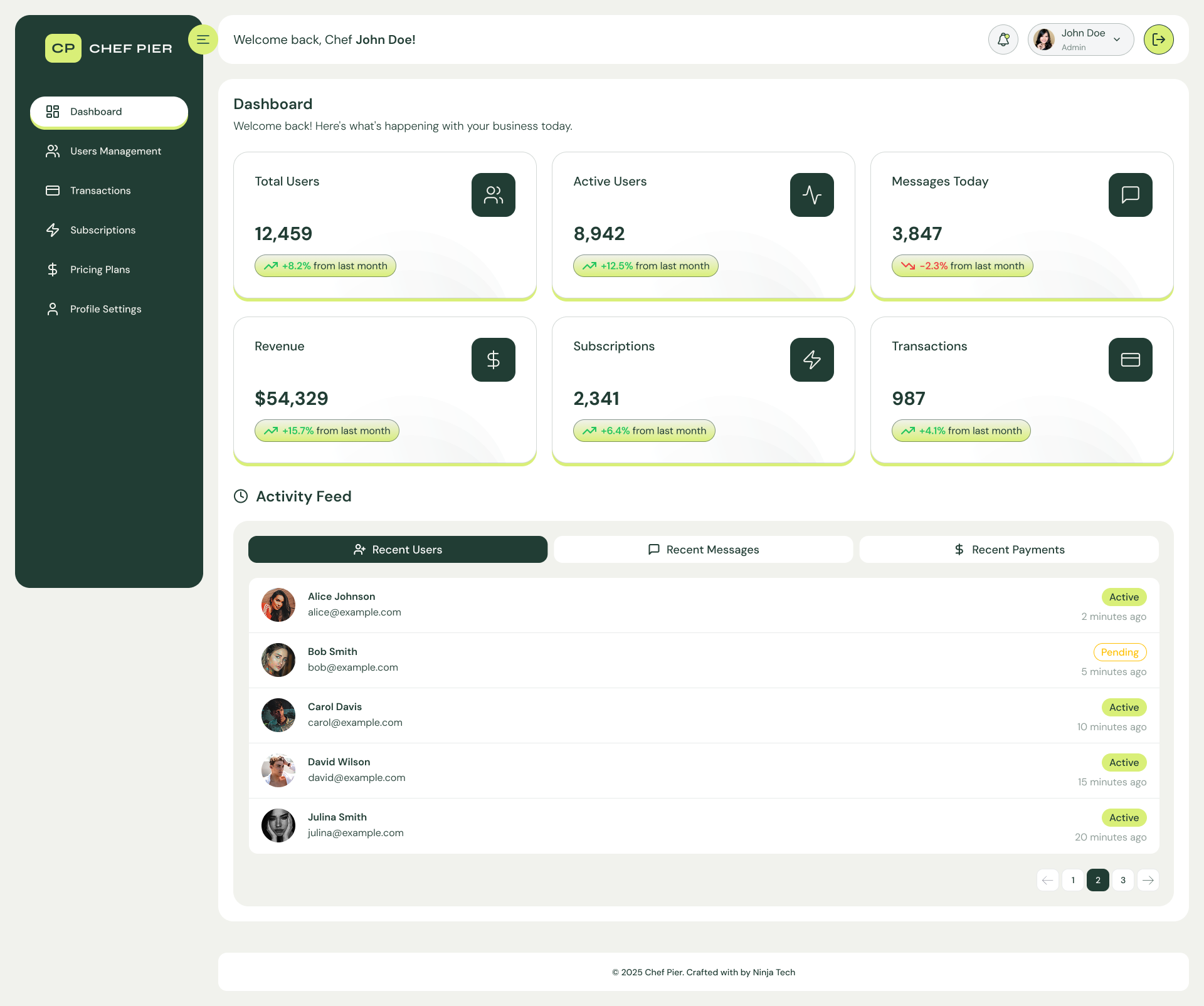The height and width of the screenshot is (1006, 1204).
Task: Click the Revenue dollar icon
Action: tap(493, 360)
